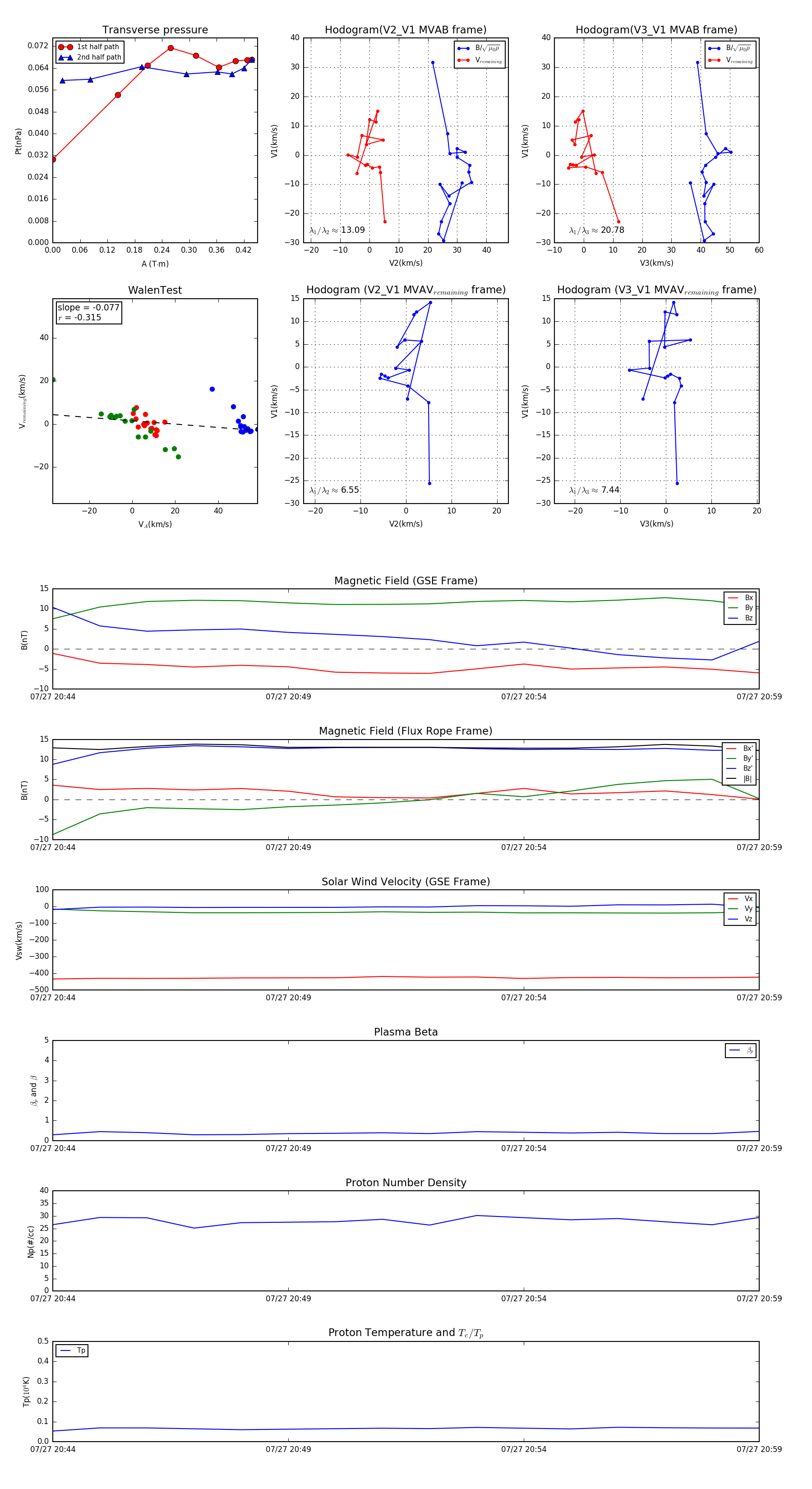Screen dimensions: 812x1489
Task: Click the ratio value '6.55' annotation
Action: coord(350,490)
